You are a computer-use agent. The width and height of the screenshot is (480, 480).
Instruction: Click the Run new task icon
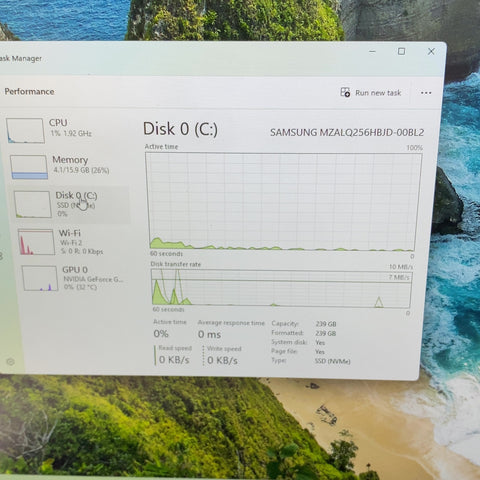click(x=345, y=92)
